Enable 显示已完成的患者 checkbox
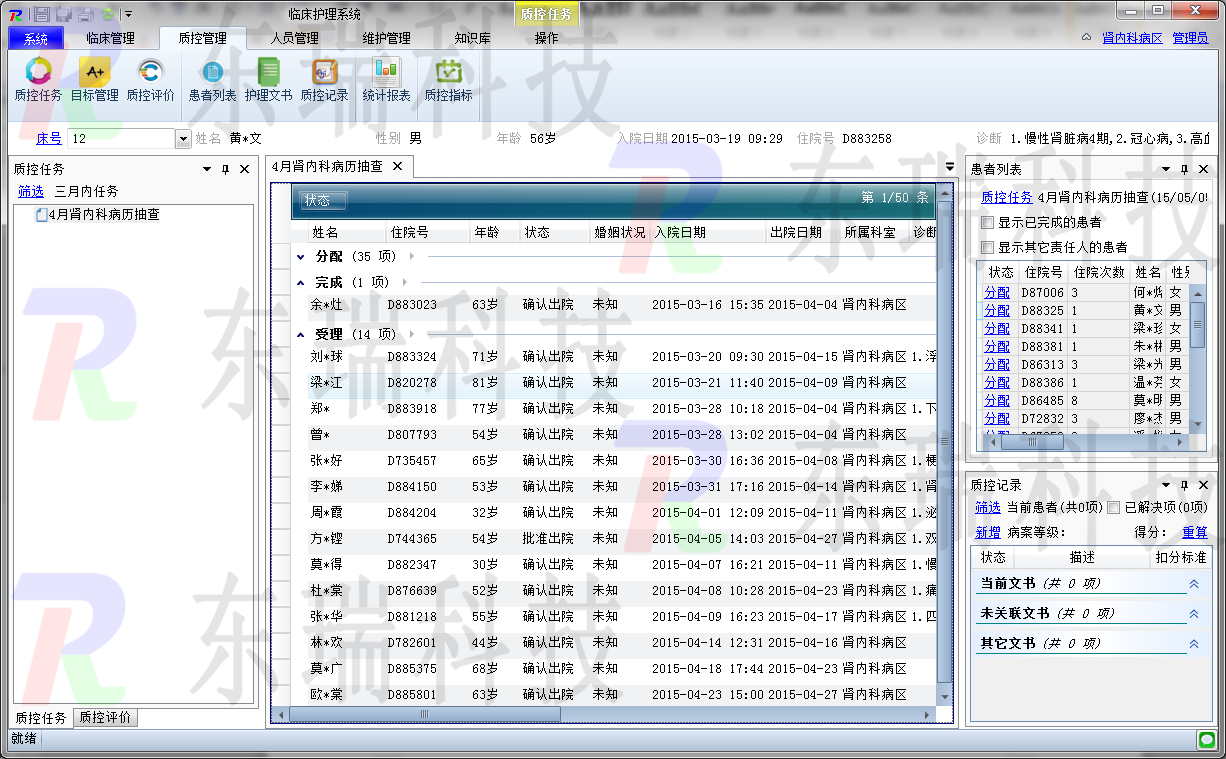The height and width of the screenshot is (759, 1226). pyautogui.click(x=988, y=222)
